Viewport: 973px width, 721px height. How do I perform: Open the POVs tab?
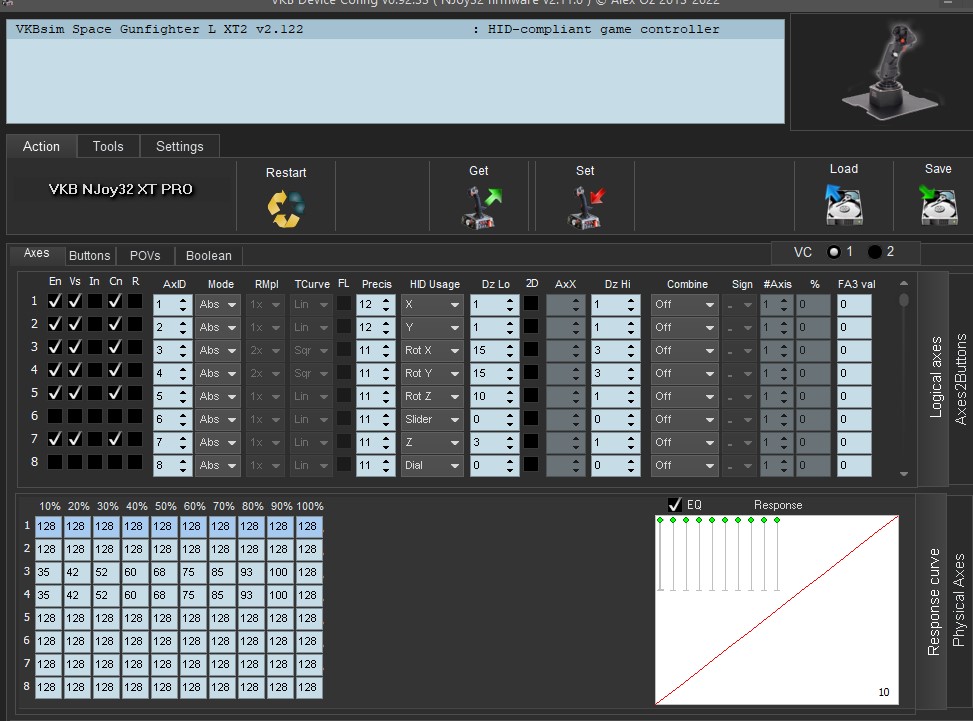[x=145, y=256]
